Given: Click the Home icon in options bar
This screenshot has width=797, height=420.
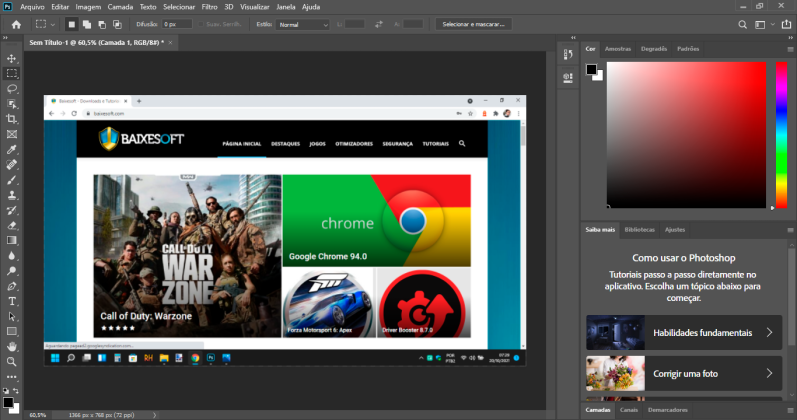Looking at the screenshot, I should 16,24.
